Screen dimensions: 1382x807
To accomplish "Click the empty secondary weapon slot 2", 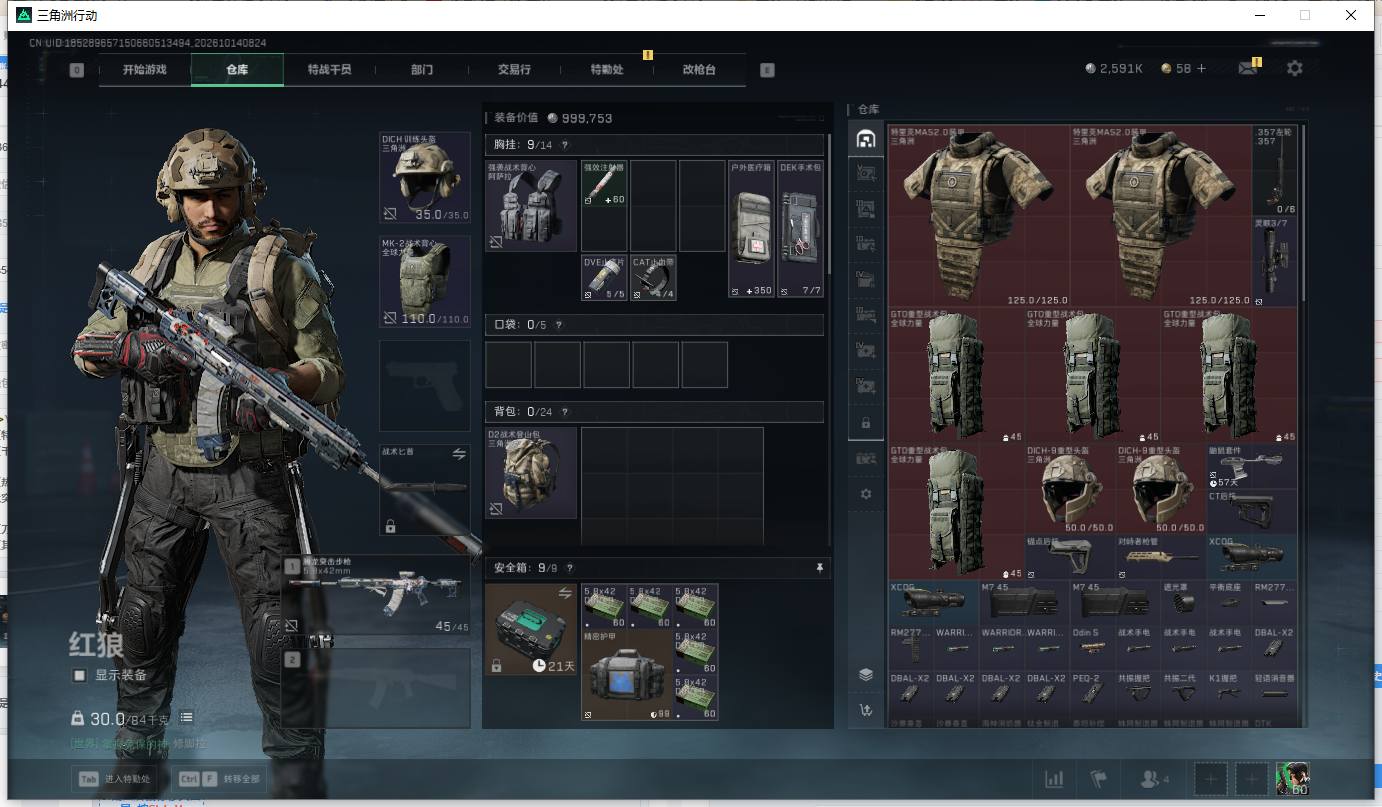I will [375, 688].
